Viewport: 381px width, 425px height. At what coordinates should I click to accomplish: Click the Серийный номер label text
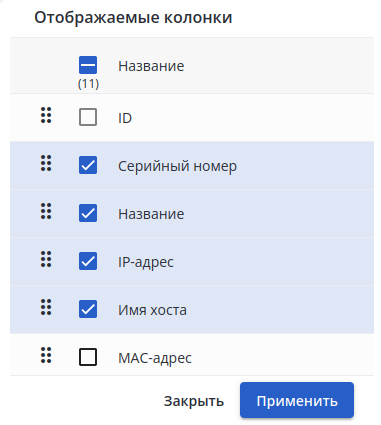pyautogui.click(x=177, y=166)
